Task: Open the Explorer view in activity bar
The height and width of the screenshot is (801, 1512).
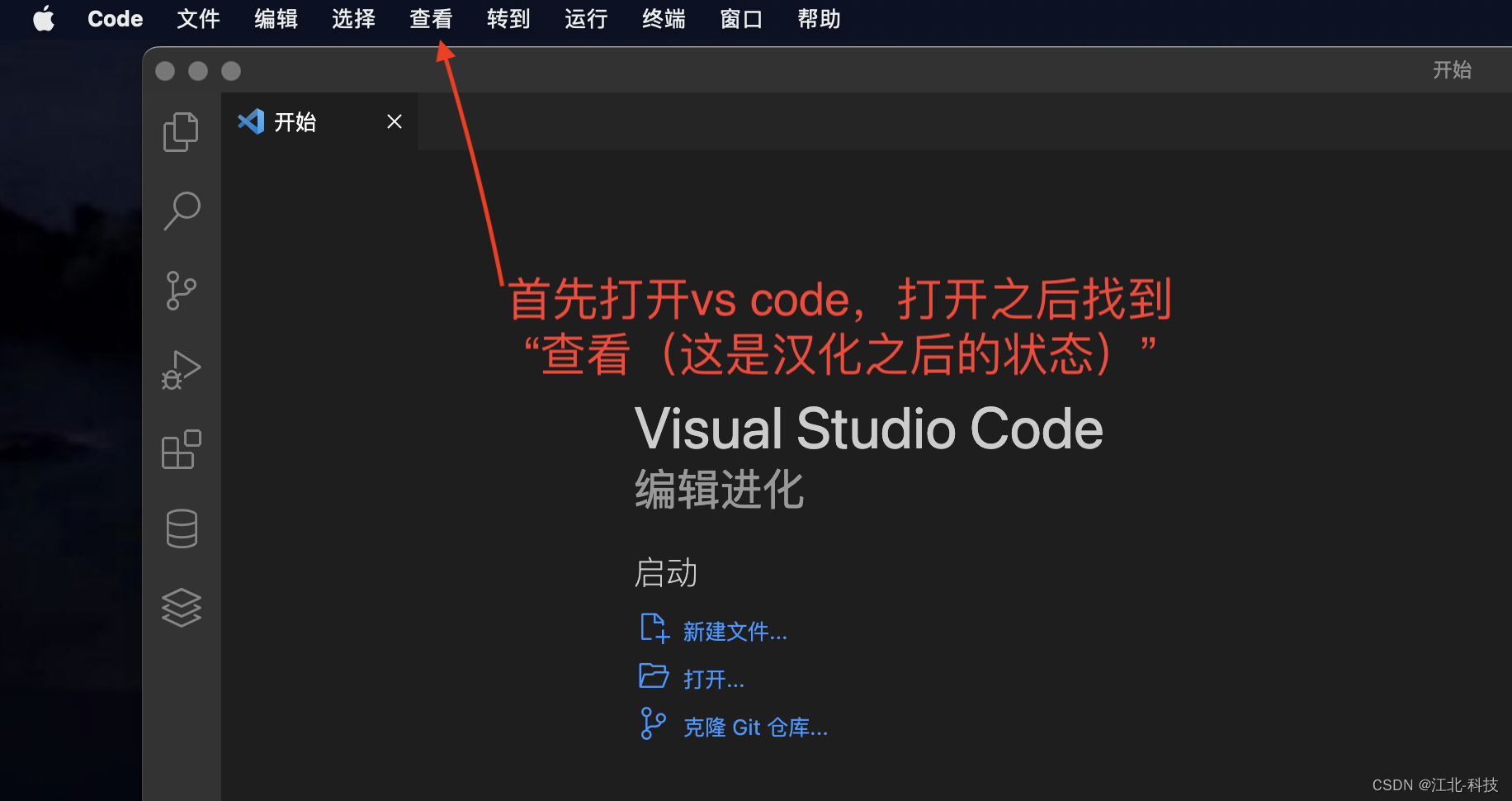Action: 181,132
